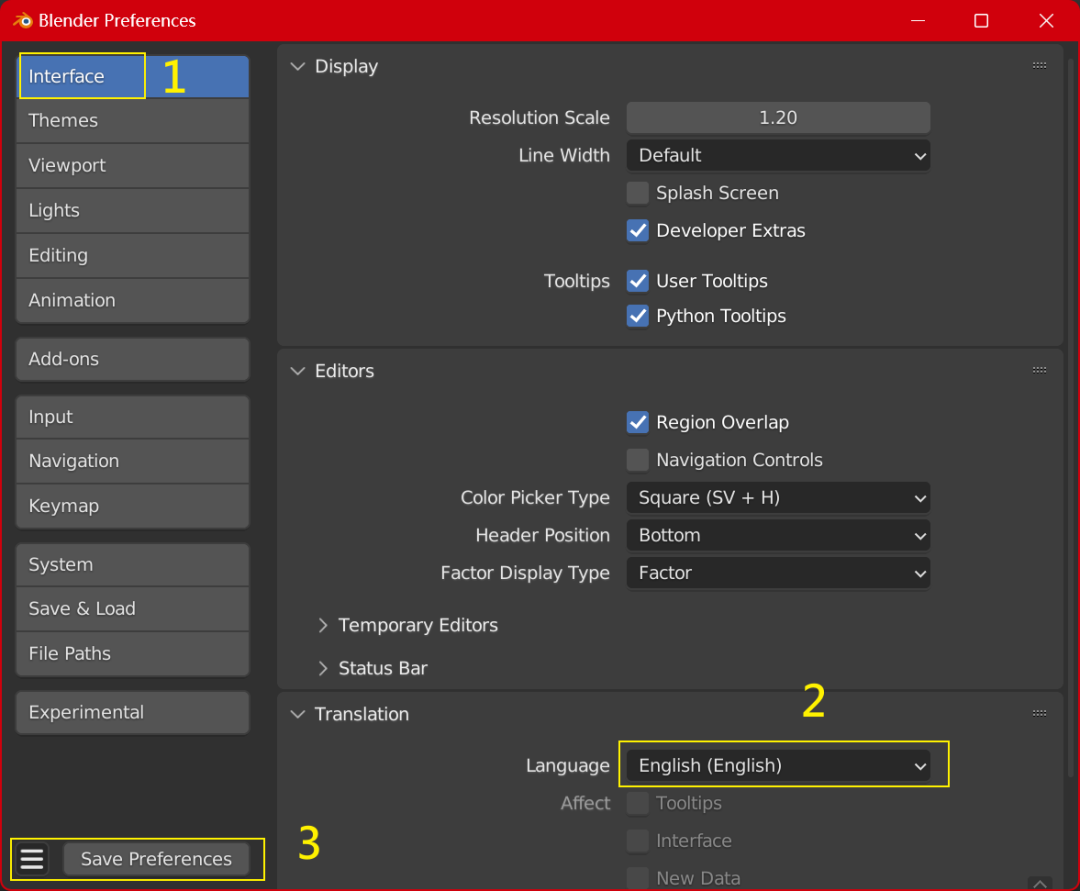This screenshot has width=1080, height=891.
Task: Select the Experimental tab
Action: pyautogui.click(x=133, y=713)
